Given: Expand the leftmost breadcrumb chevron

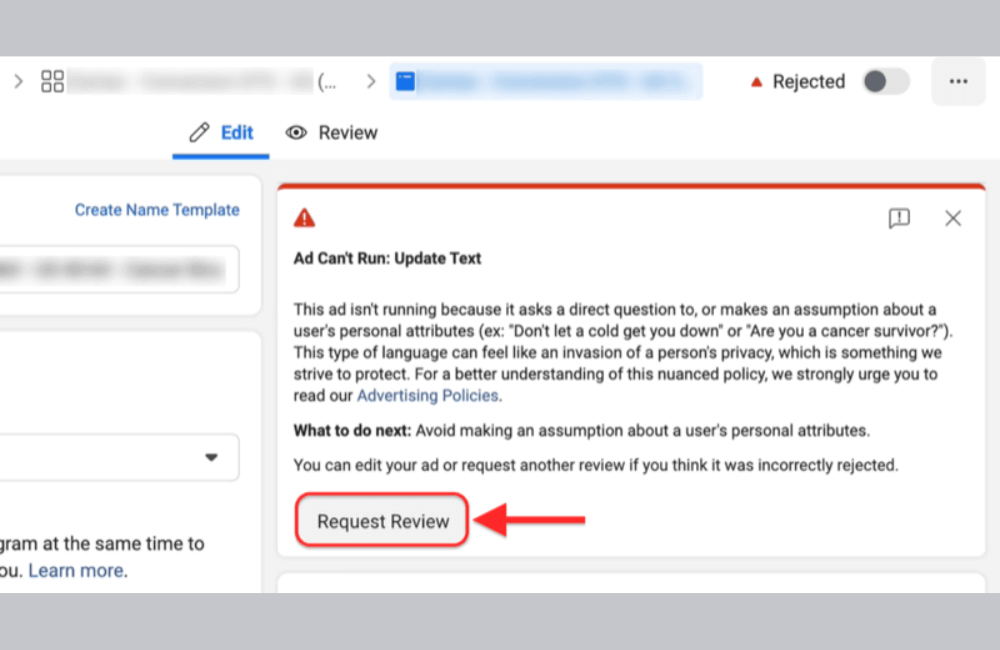Looking at the screenshot, I should click(x=18, y=81).
